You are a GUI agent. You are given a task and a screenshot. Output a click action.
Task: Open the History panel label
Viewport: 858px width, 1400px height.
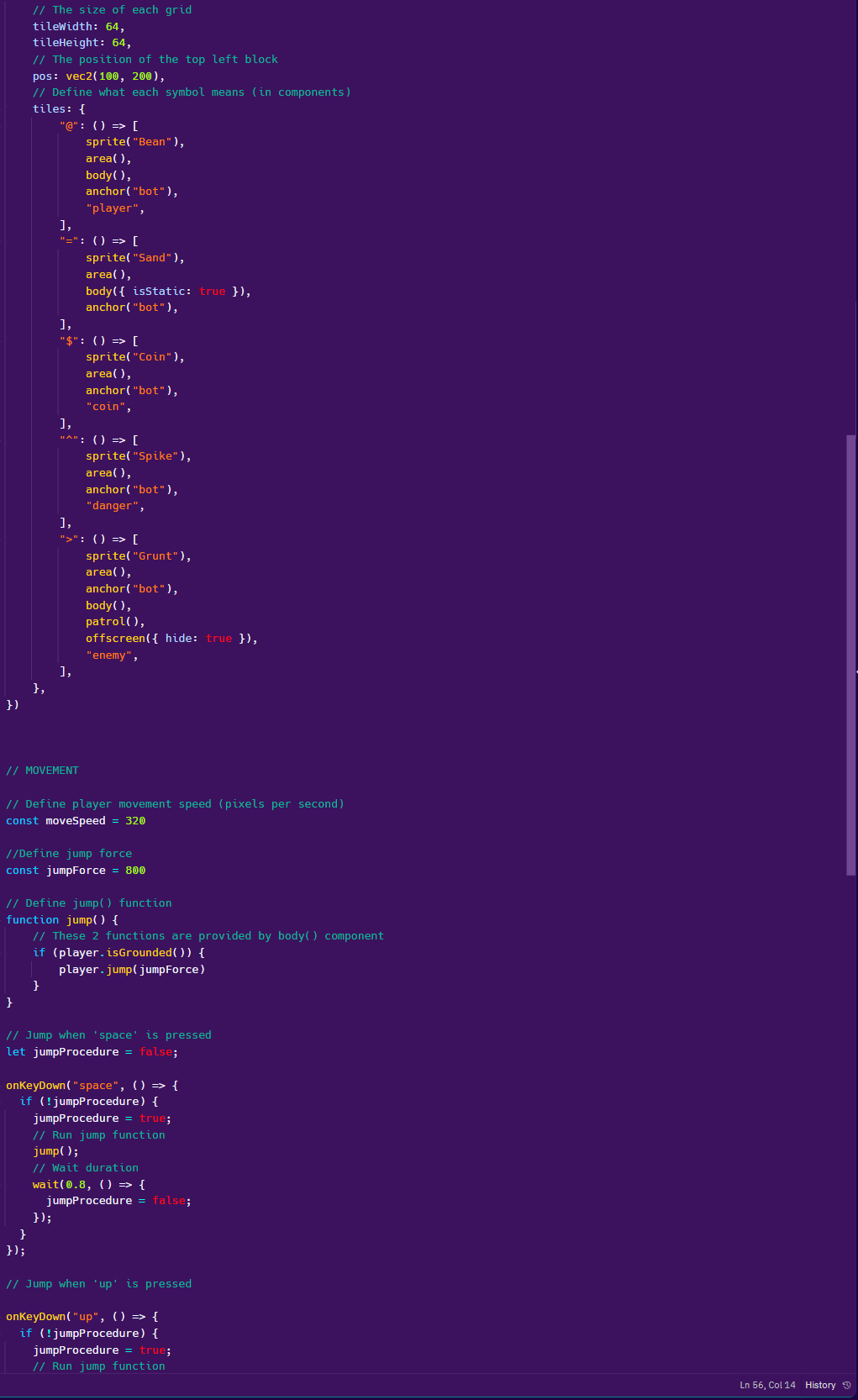(x=819, y=1385)
